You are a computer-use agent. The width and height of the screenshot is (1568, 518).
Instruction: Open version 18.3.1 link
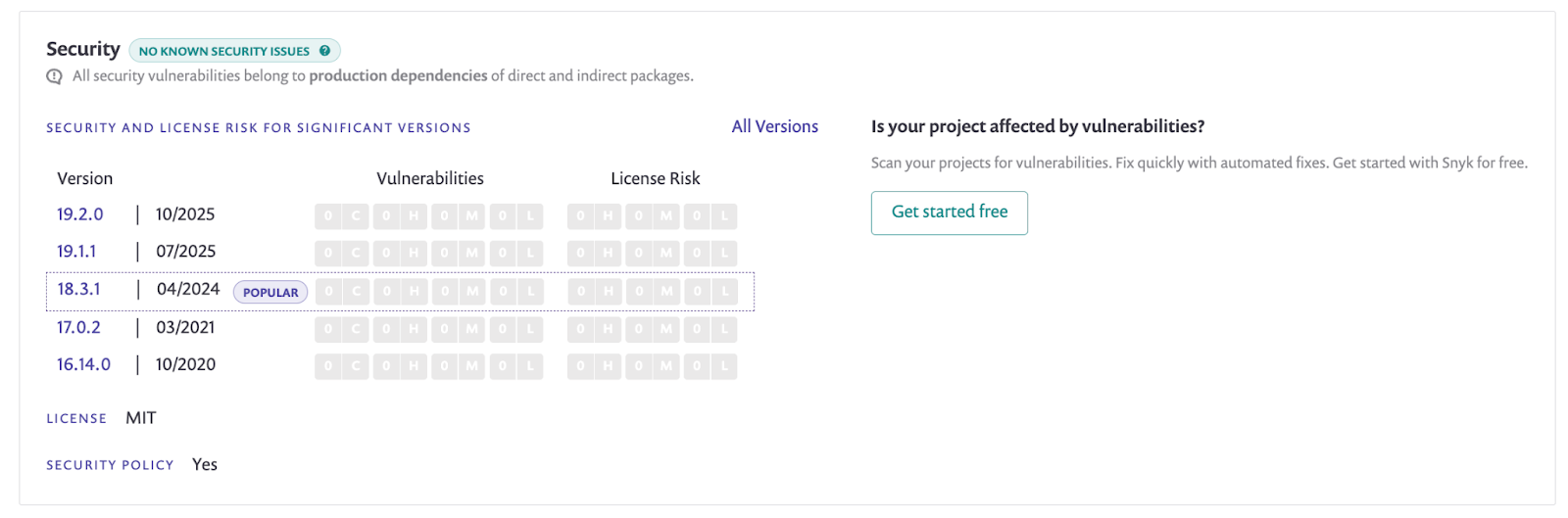click(78, 289)
